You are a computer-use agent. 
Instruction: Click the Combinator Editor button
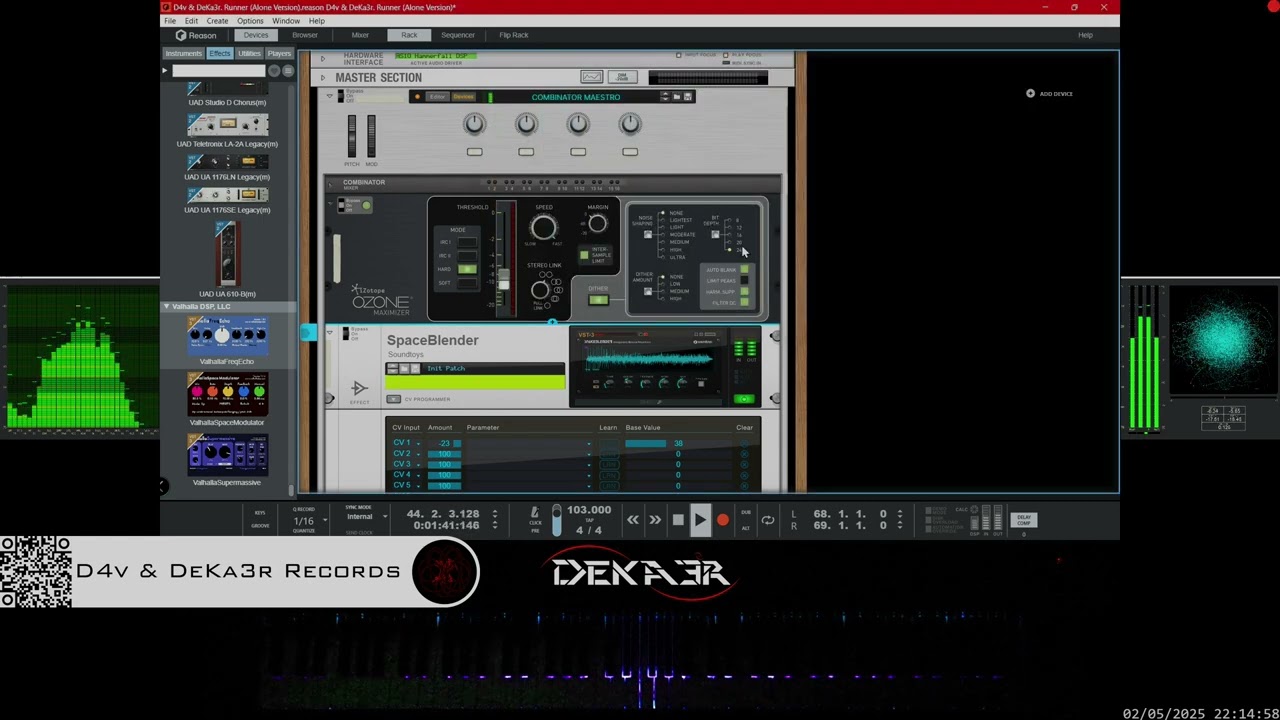(x=437, y=97)
